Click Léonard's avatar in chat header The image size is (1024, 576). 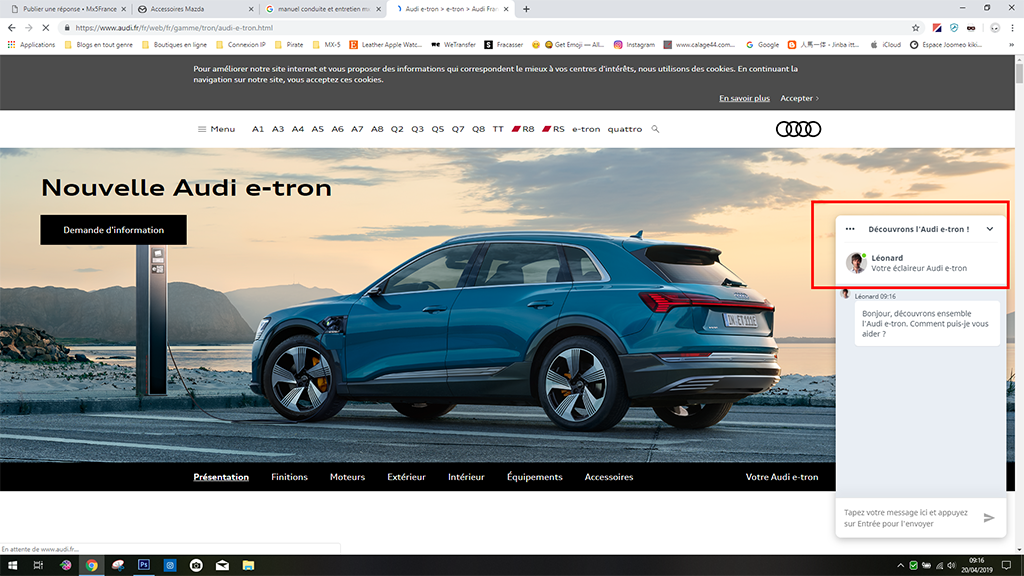[856, 263]
